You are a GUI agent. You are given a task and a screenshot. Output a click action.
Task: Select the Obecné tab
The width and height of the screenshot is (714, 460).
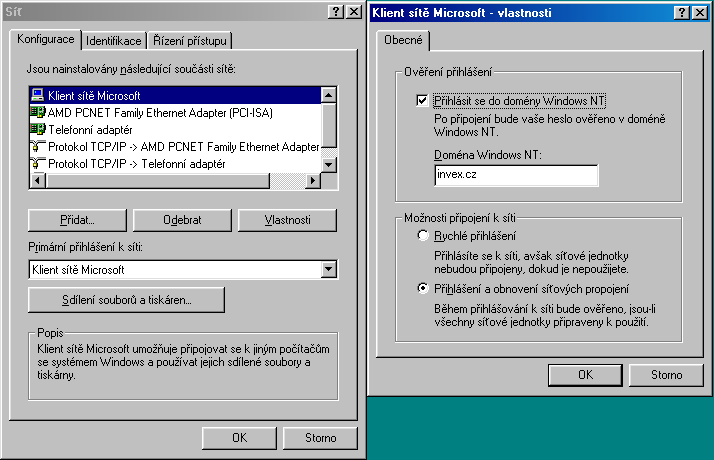[403, 40]
